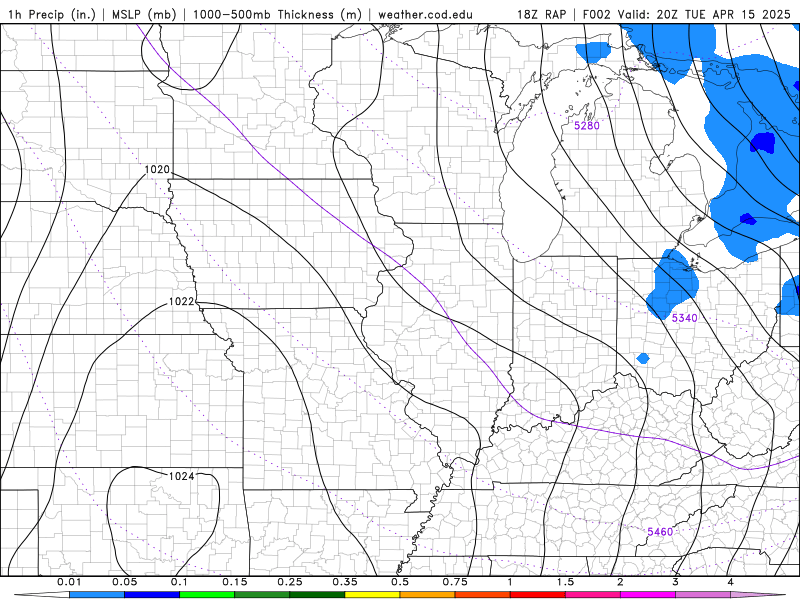Click the light blue legend swatch

[x=97, y=595]
